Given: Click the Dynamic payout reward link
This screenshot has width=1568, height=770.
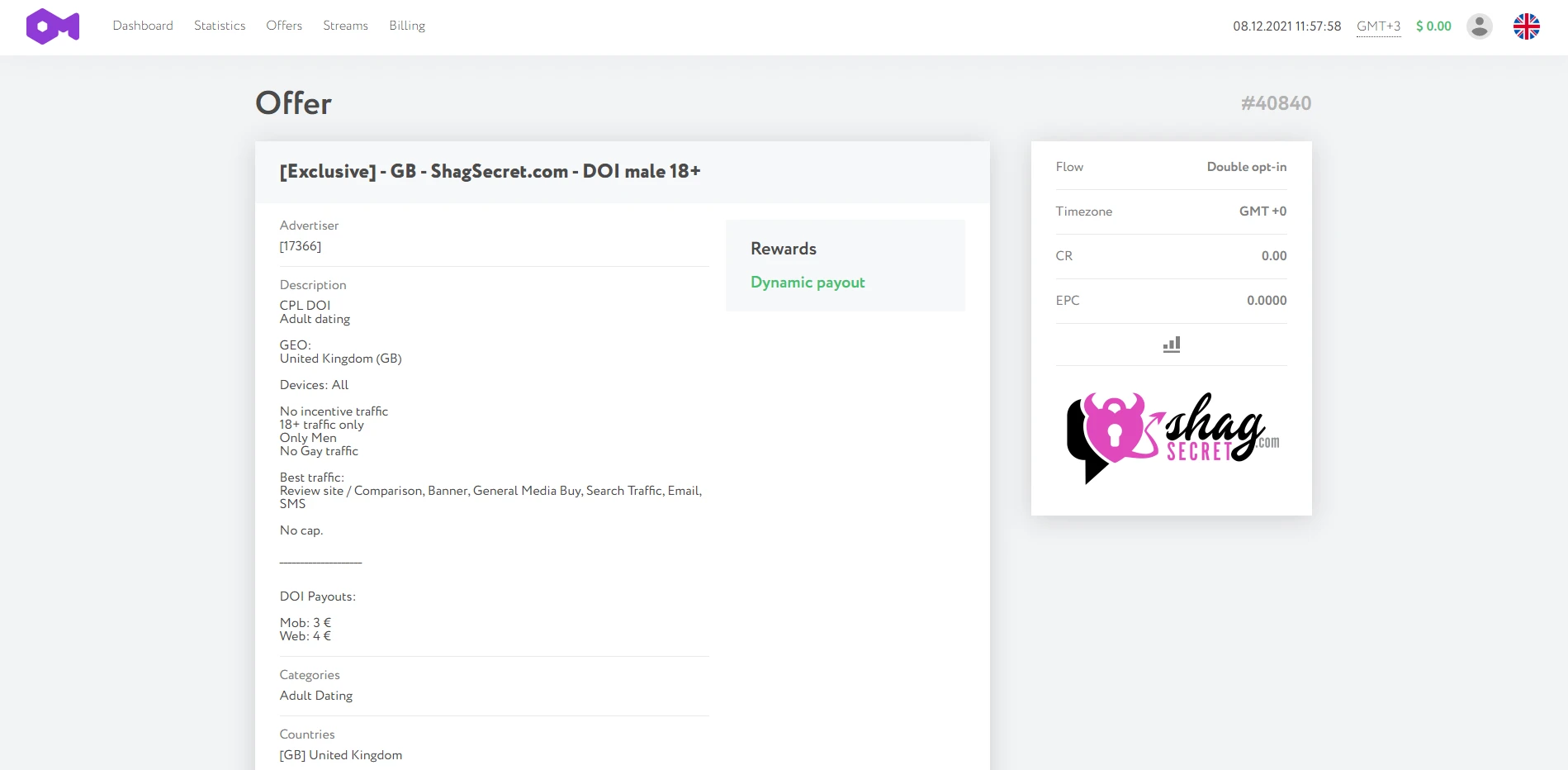Looking at the screenshot, I should point(808,283).
